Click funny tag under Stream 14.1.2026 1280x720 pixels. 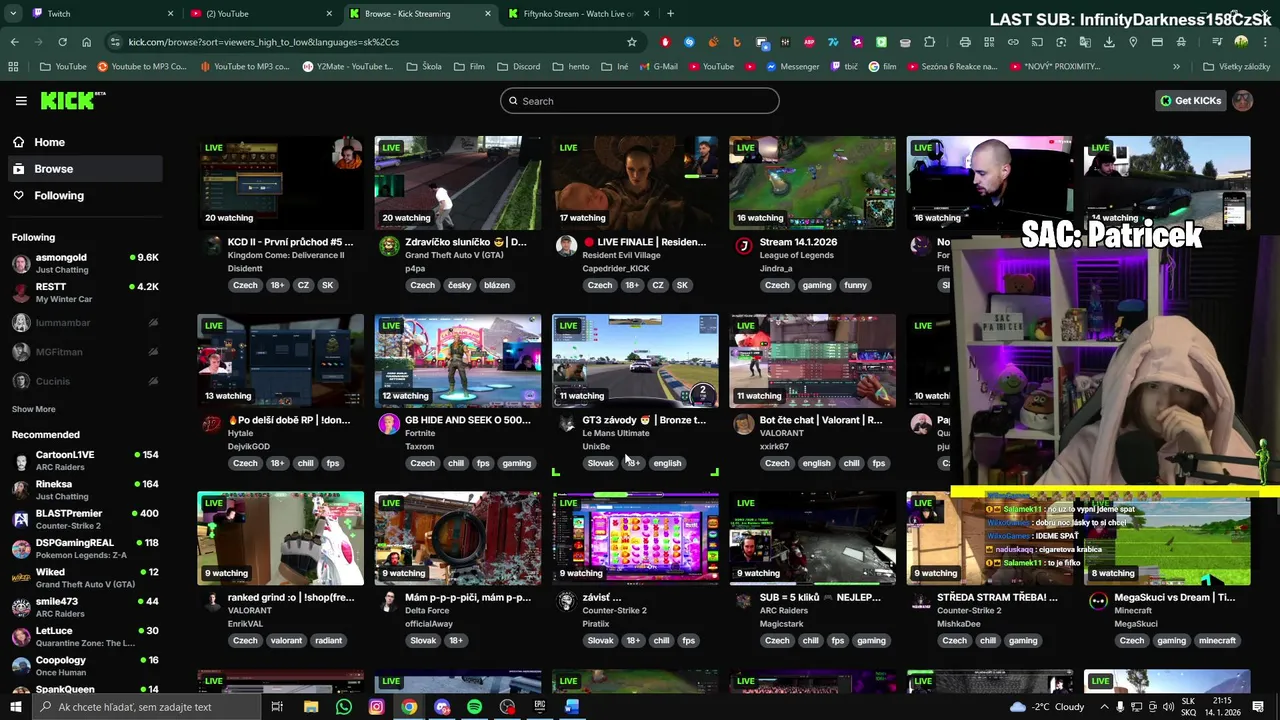(x=855, y=285)
